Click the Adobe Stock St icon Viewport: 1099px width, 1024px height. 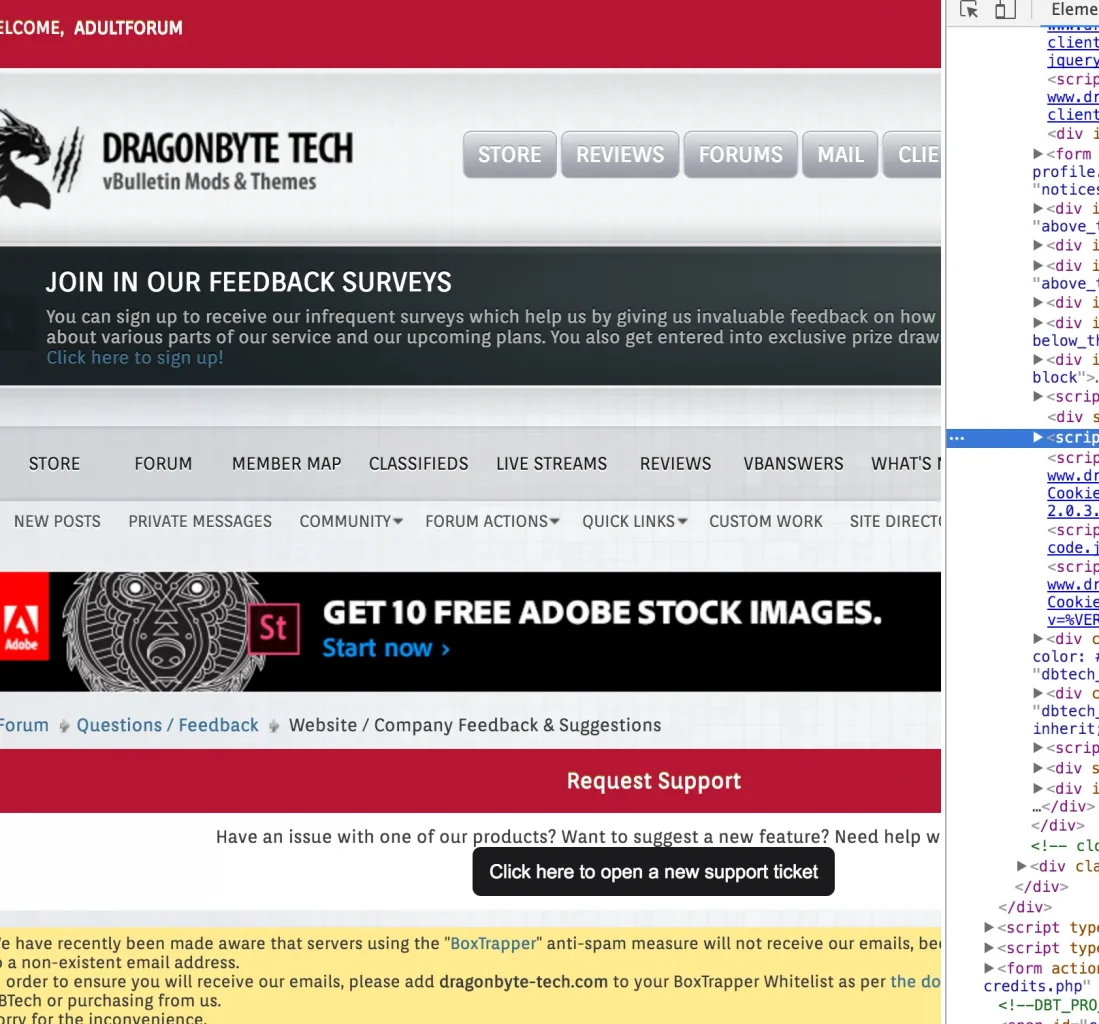click(274, 628)
